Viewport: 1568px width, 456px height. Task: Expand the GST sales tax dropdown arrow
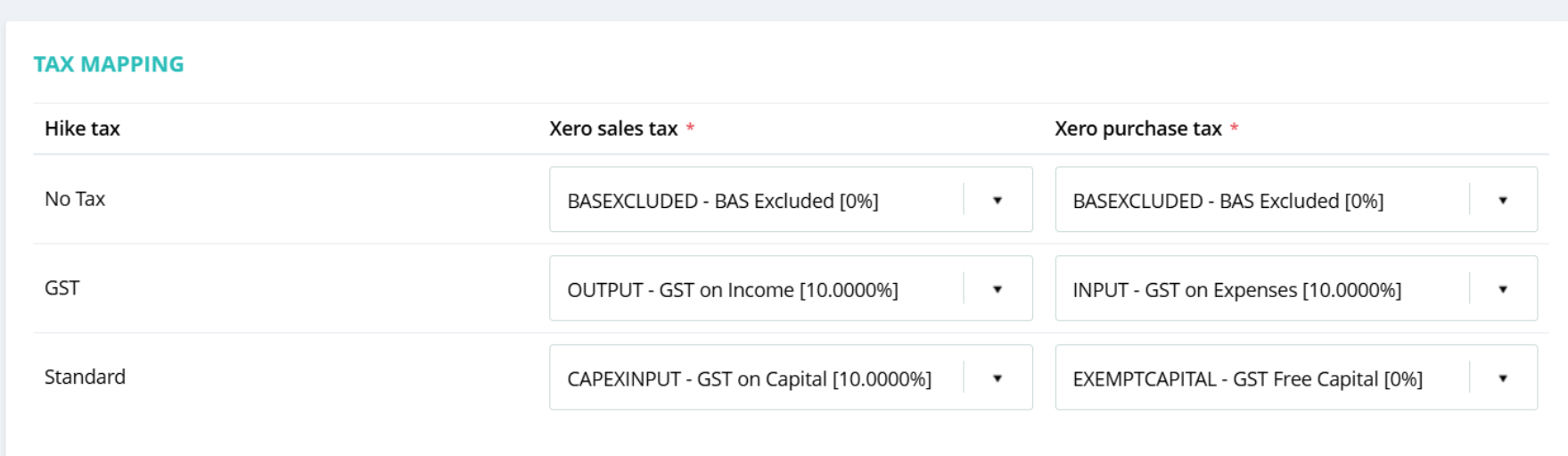tap(997, 289)
